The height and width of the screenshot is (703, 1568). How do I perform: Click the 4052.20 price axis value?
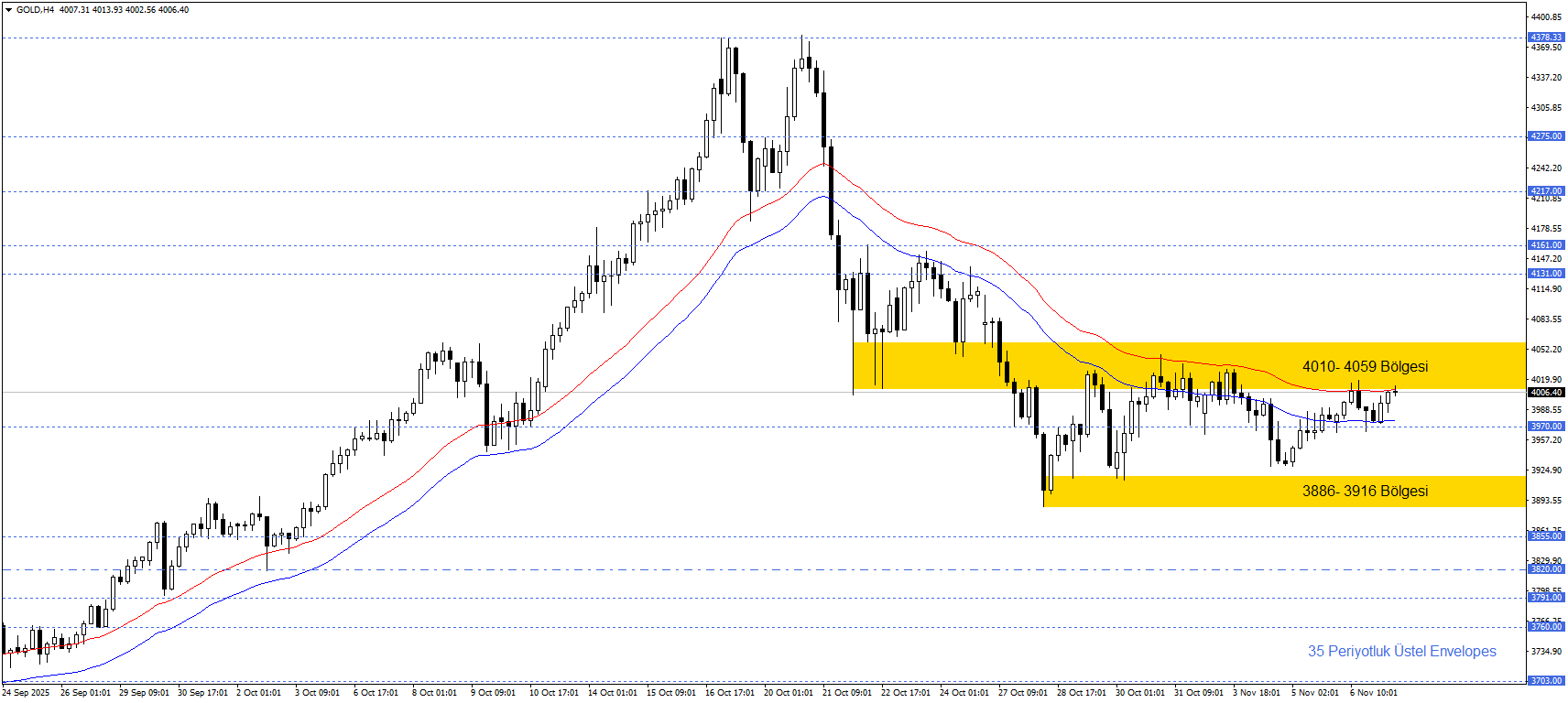[1546, 350]
